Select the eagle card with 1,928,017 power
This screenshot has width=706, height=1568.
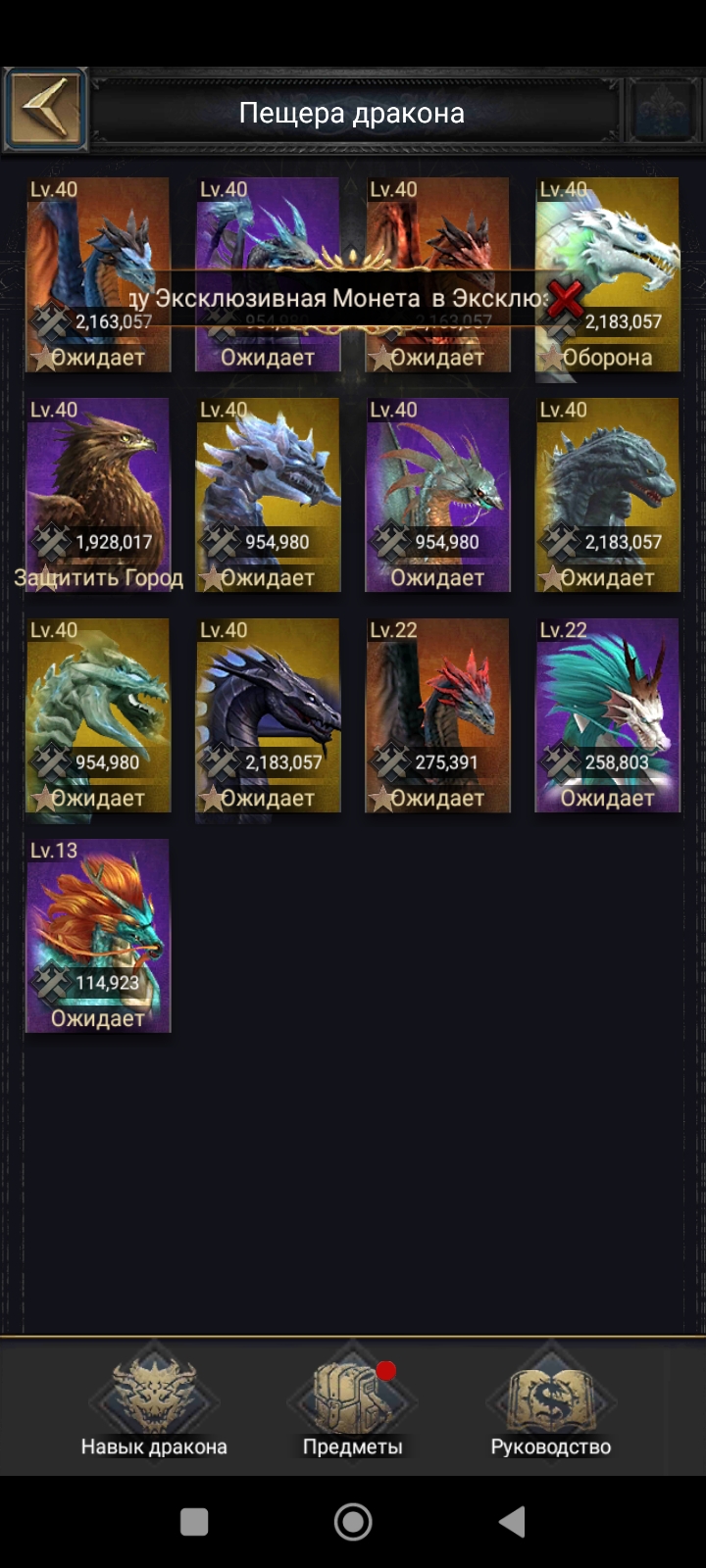[x=98, y=495]
